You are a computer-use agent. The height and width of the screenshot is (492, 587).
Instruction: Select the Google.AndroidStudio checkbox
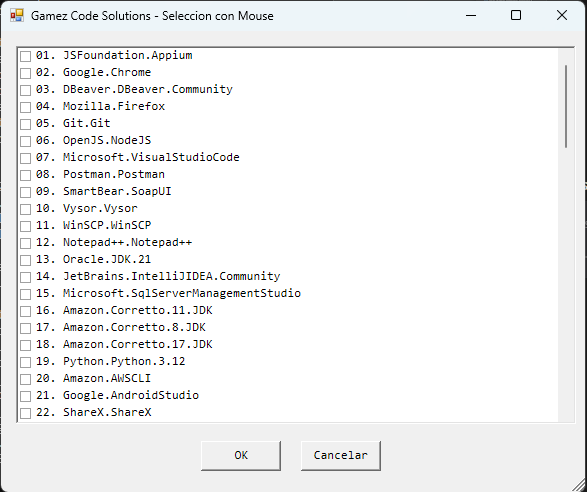point(25,396)
